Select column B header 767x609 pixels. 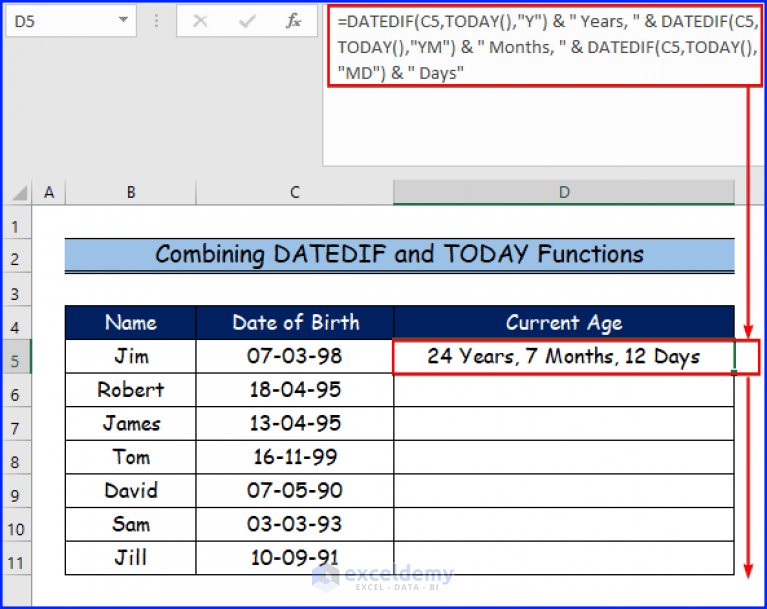coord(131,192)
